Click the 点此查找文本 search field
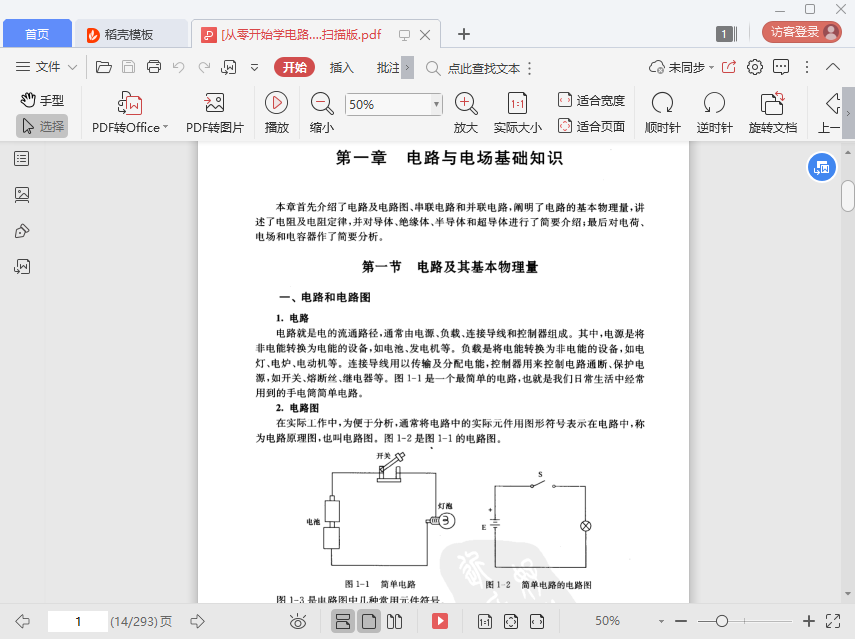 (x=483, y=69)
